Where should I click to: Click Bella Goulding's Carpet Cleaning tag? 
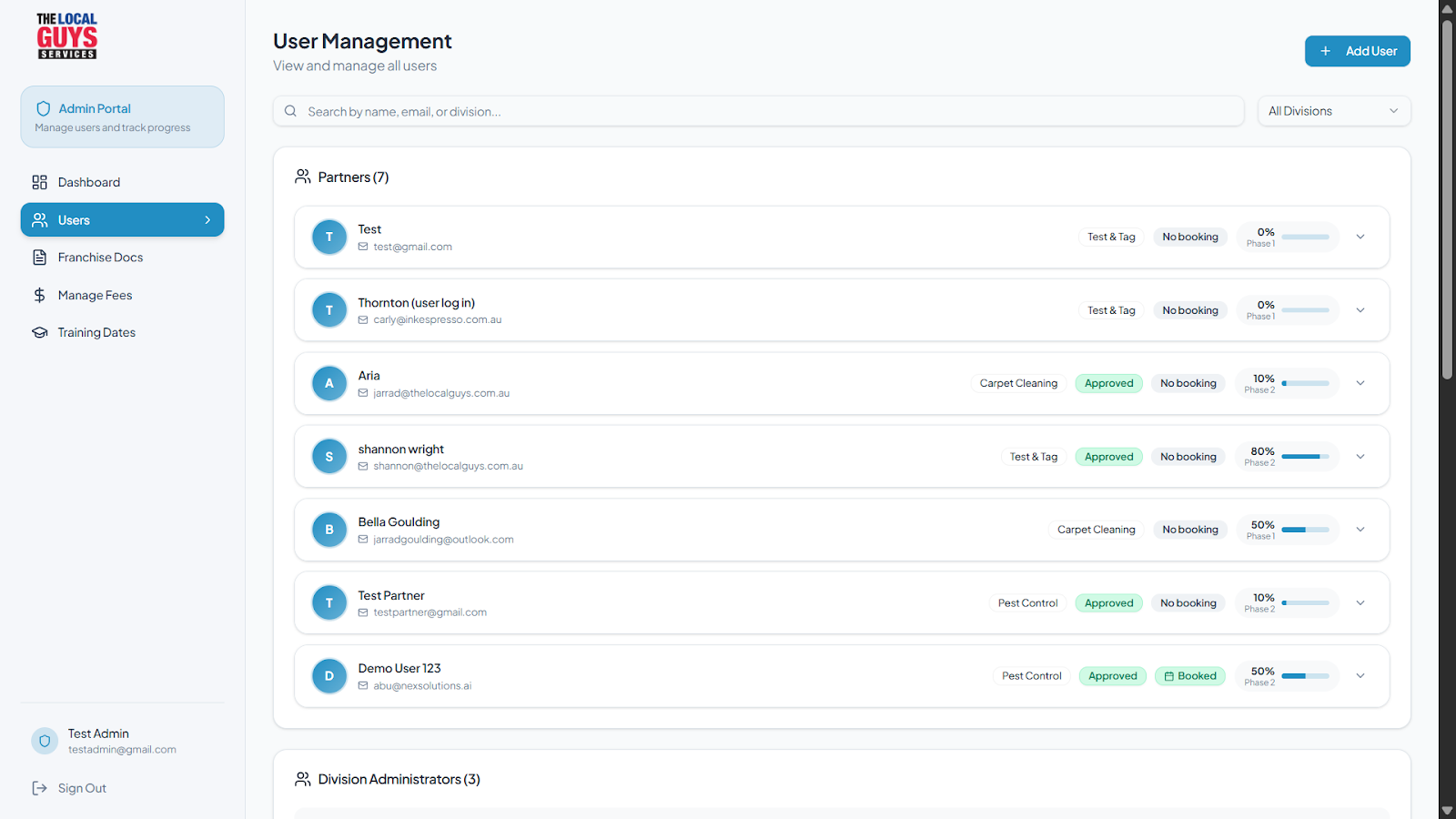(1096, 530)
